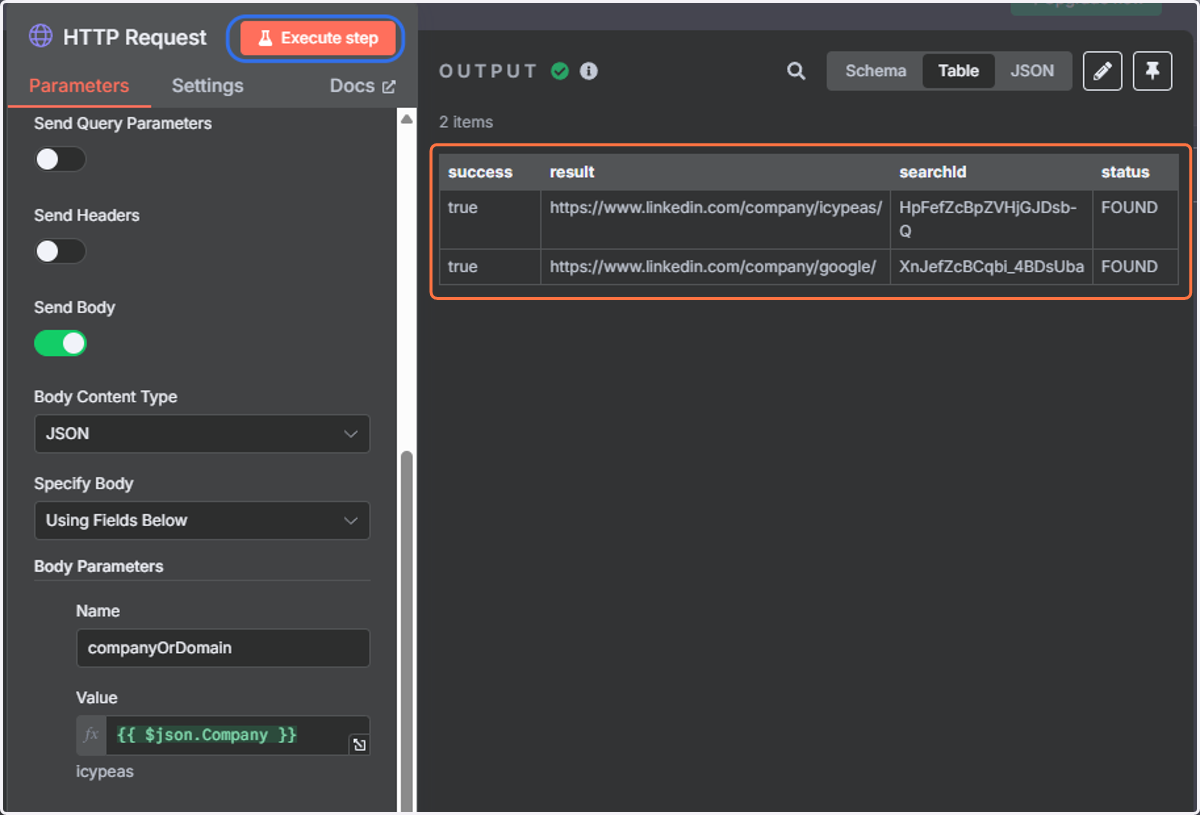Click the google LinkedIn URL cell
Image resolution: width=1200 pixels, height=815 pixels.
pos(713,267)
